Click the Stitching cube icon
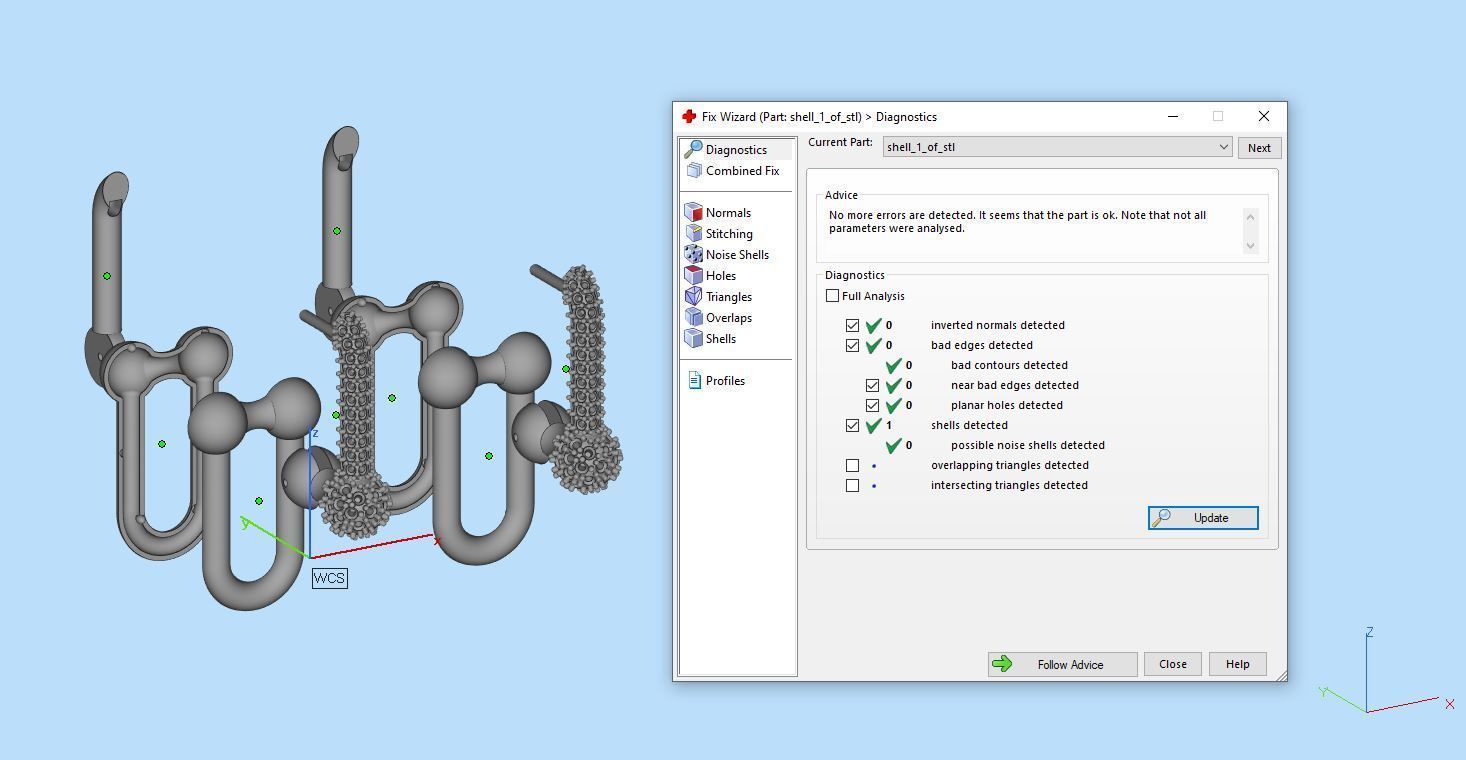 coord(693,233)
